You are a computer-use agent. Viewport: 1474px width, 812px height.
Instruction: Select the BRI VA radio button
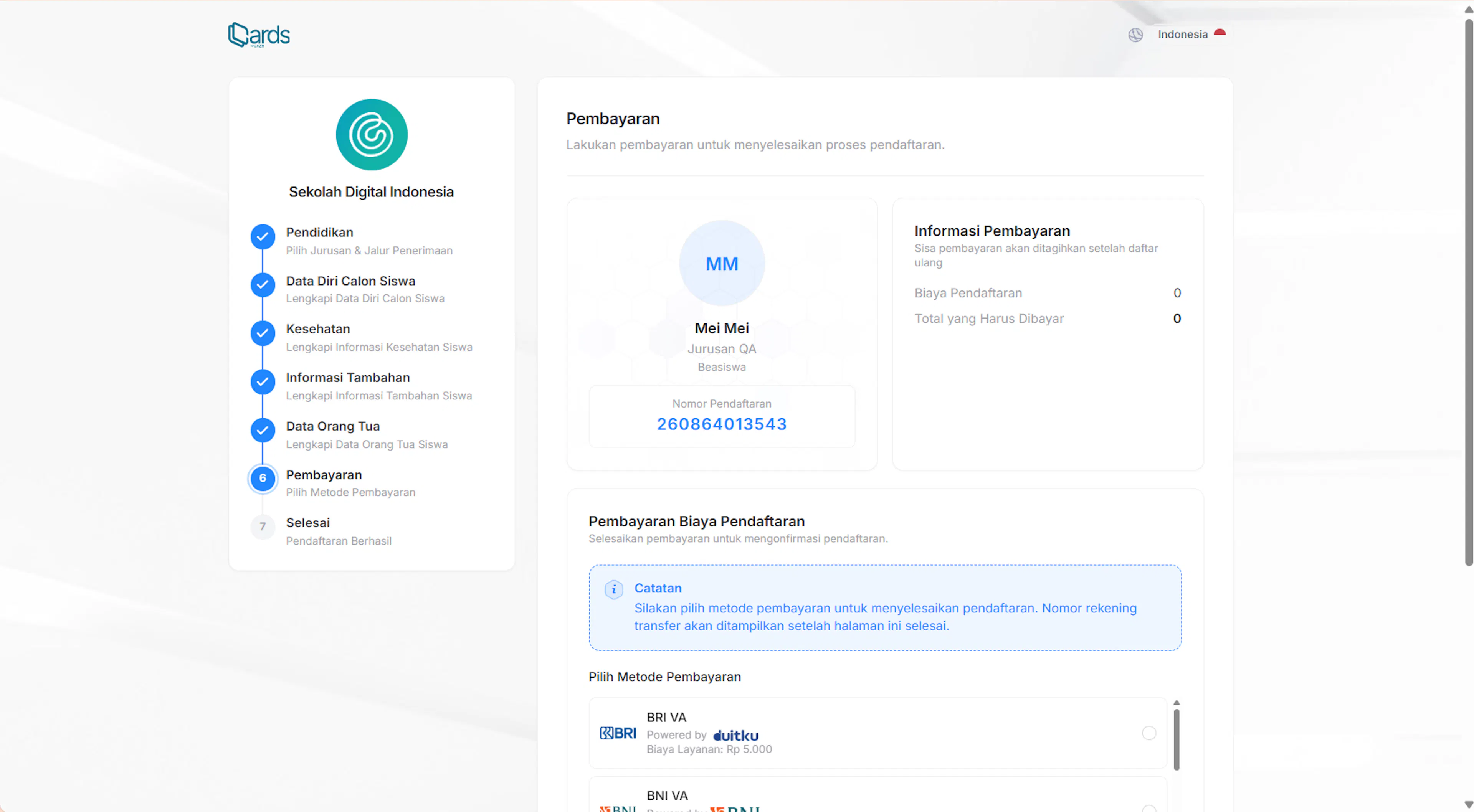pos(1148,733)
